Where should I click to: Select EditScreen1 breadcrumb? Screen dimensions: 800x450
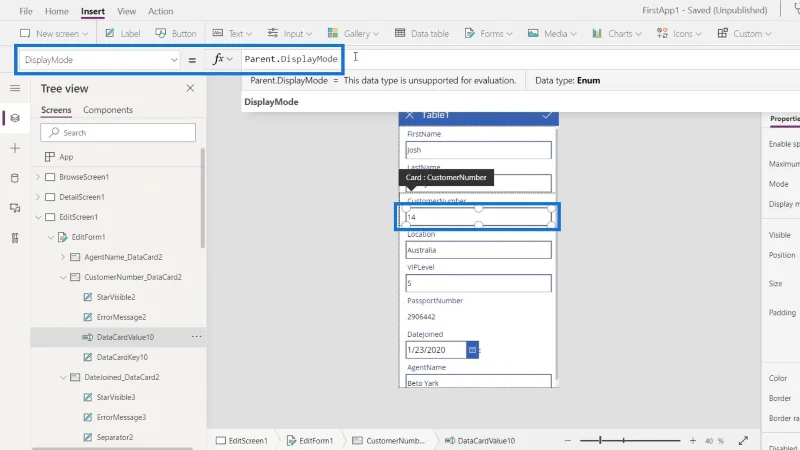pyautogui.click(x=242, y=440)
